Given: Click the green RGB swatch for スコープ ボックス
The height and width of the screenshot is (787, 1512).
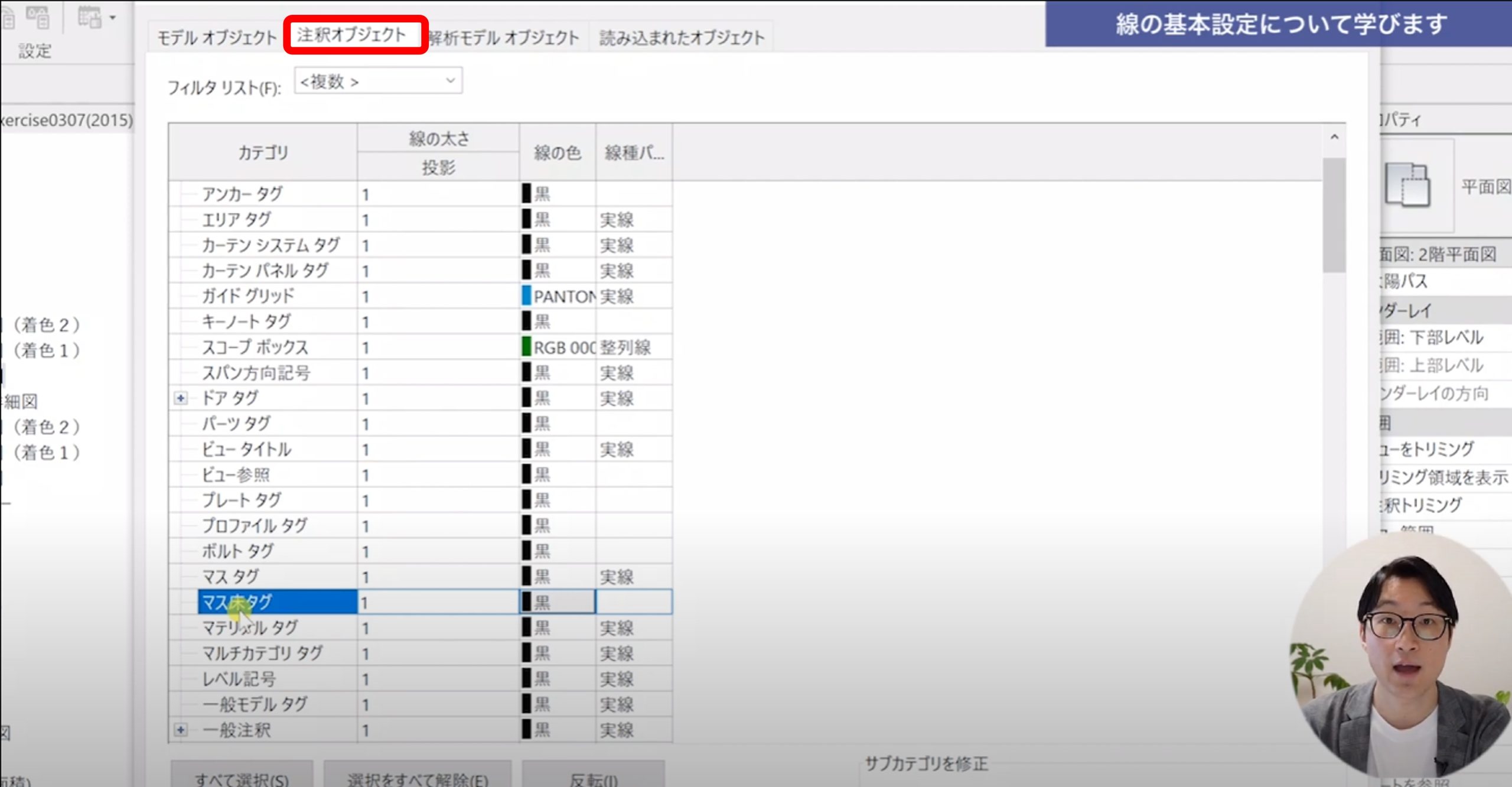Looking at the screenshot, I should click(x=526, y=347).
